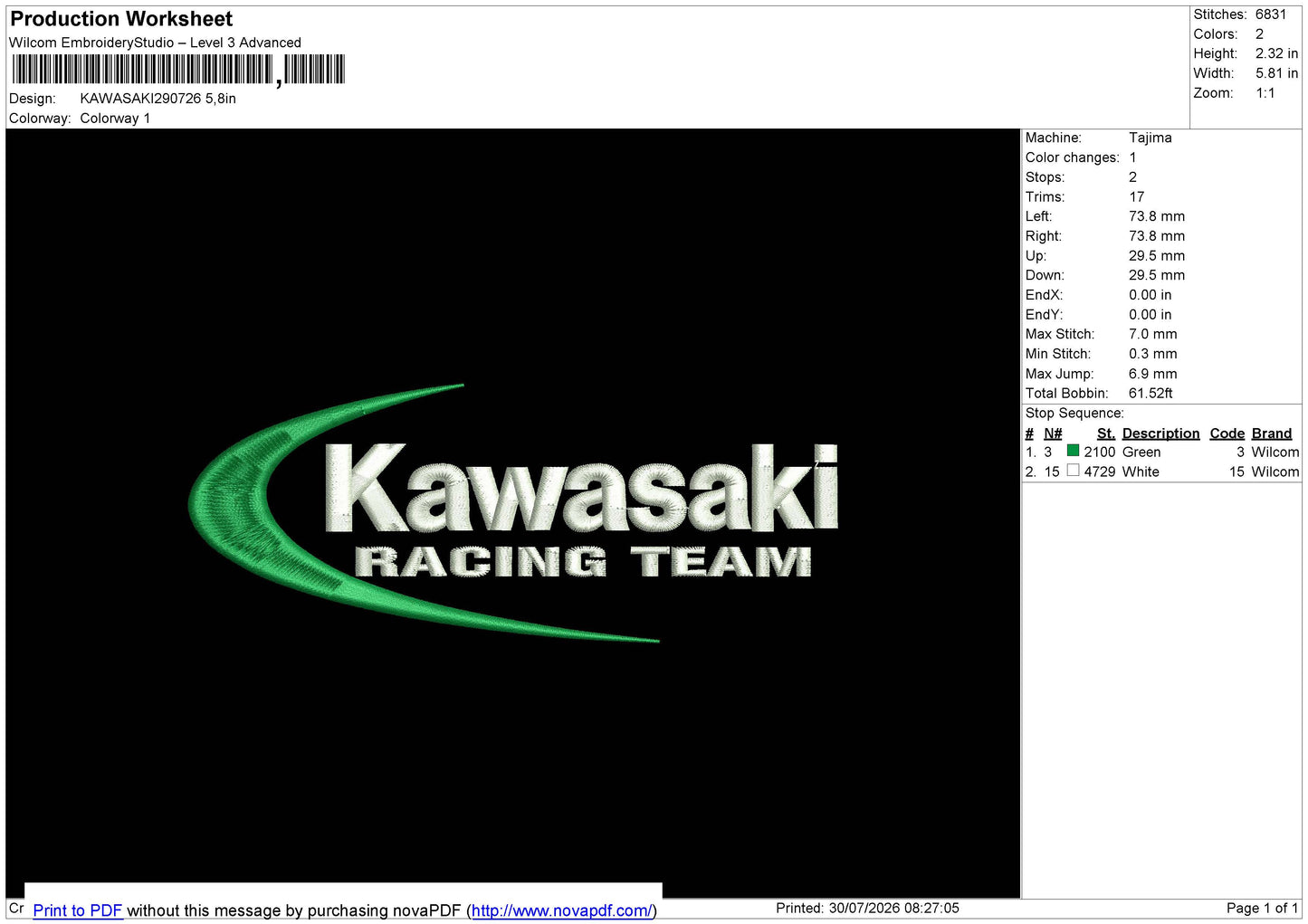This screenshot has width=1308, height=924.
Task: Click the Up value 29.5 mm
Action: [1157, 255]
